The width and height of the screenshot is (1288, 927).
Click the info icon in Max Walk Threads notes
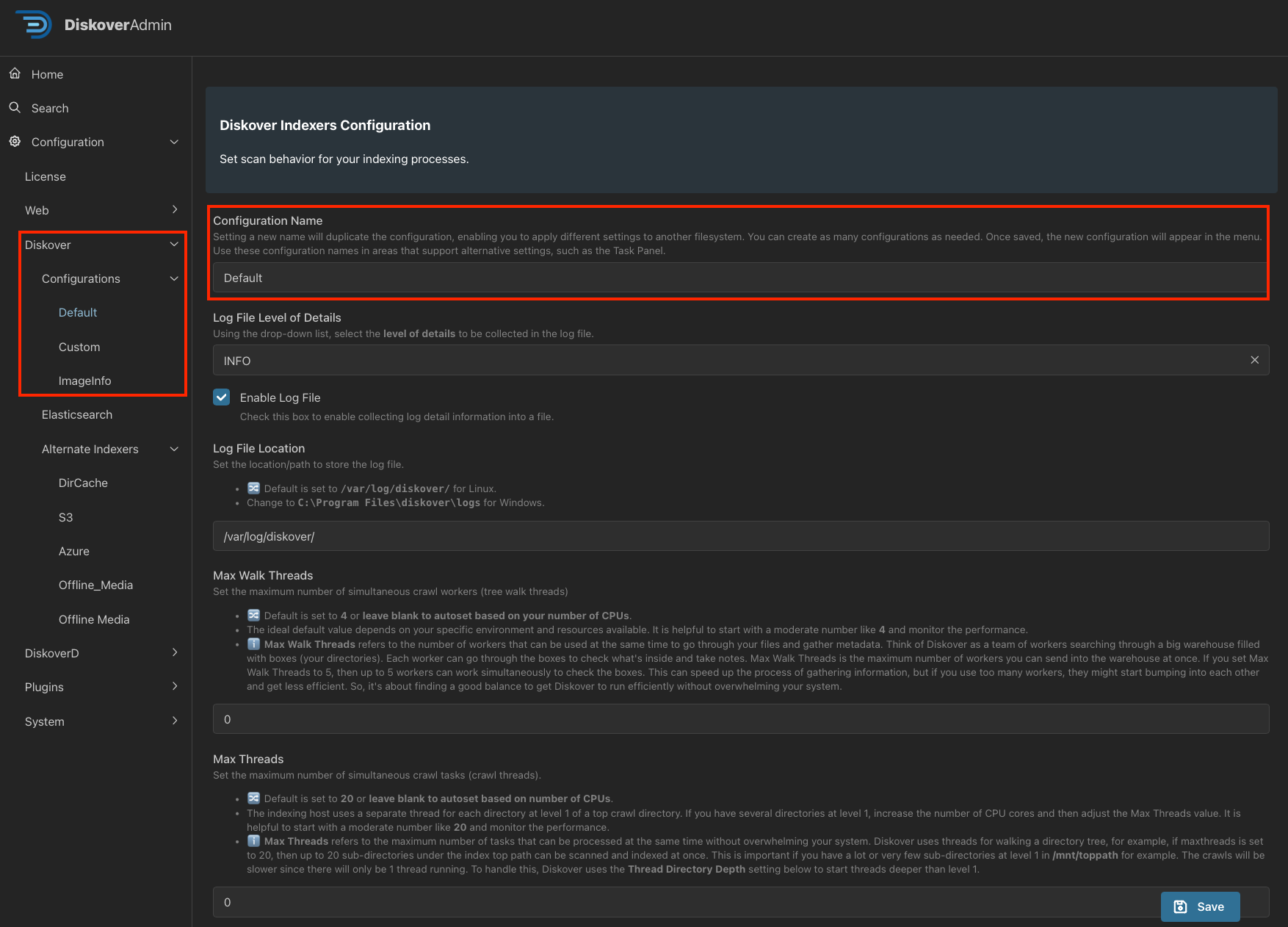coord(253,644)
